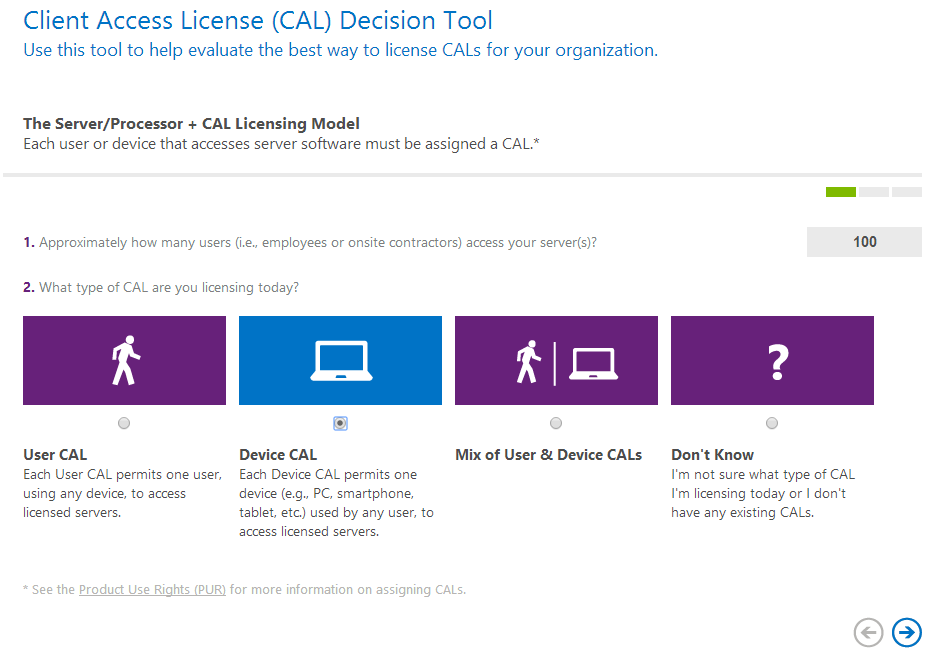This screenshot has height=651, width=927.
Task: Click the laptop Device CAL tile
Action: click(340, 361)
